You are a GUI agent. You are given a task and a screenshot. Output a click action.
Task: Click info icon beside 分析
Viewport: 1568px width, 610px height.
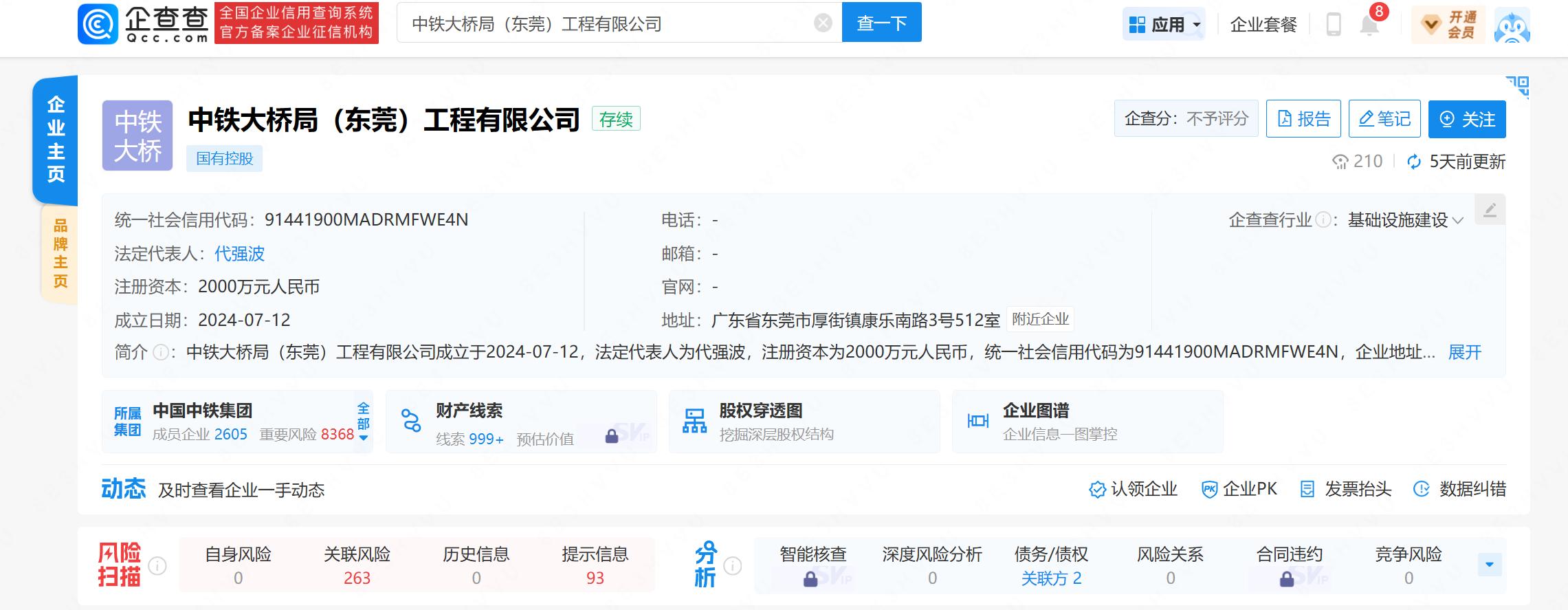[x=733, y=565]
